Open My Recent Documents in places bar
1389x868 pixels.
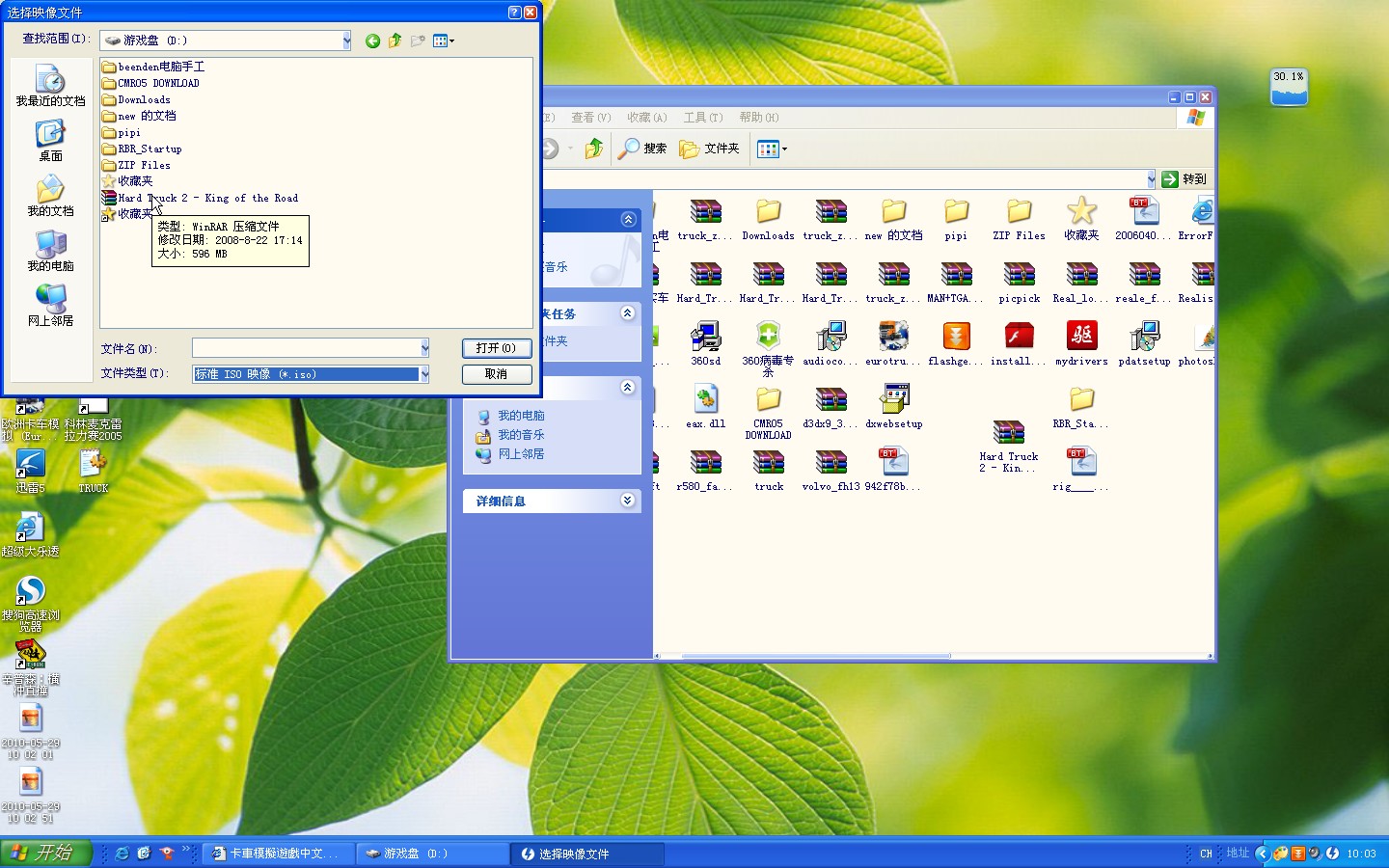tap(50, 85)
